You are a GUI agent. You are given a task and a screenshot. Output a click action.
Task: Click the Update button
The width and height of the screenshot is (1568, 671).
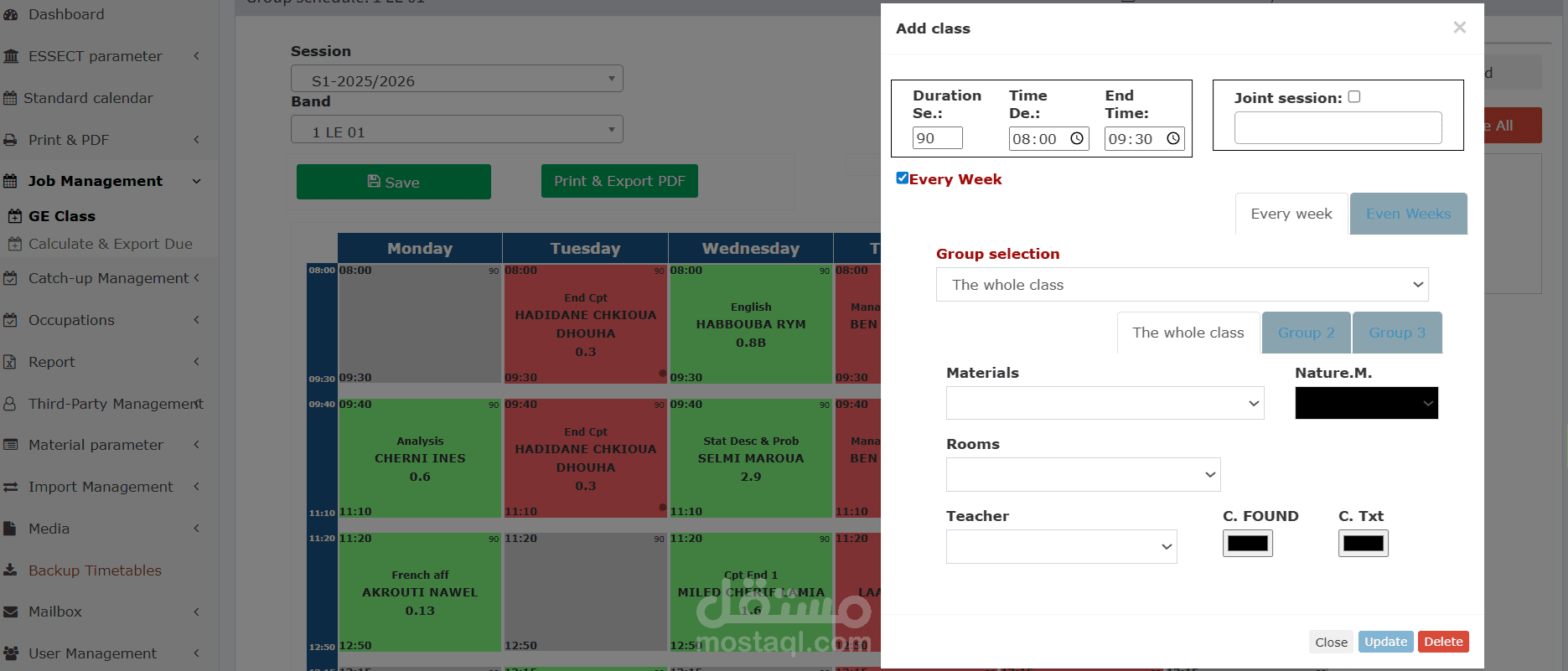1385,642
